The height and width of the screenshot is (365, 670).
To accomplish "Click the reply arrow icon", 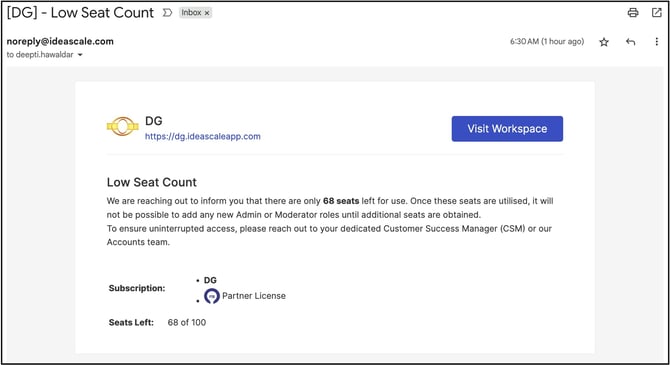I will (x=630, y=42).
